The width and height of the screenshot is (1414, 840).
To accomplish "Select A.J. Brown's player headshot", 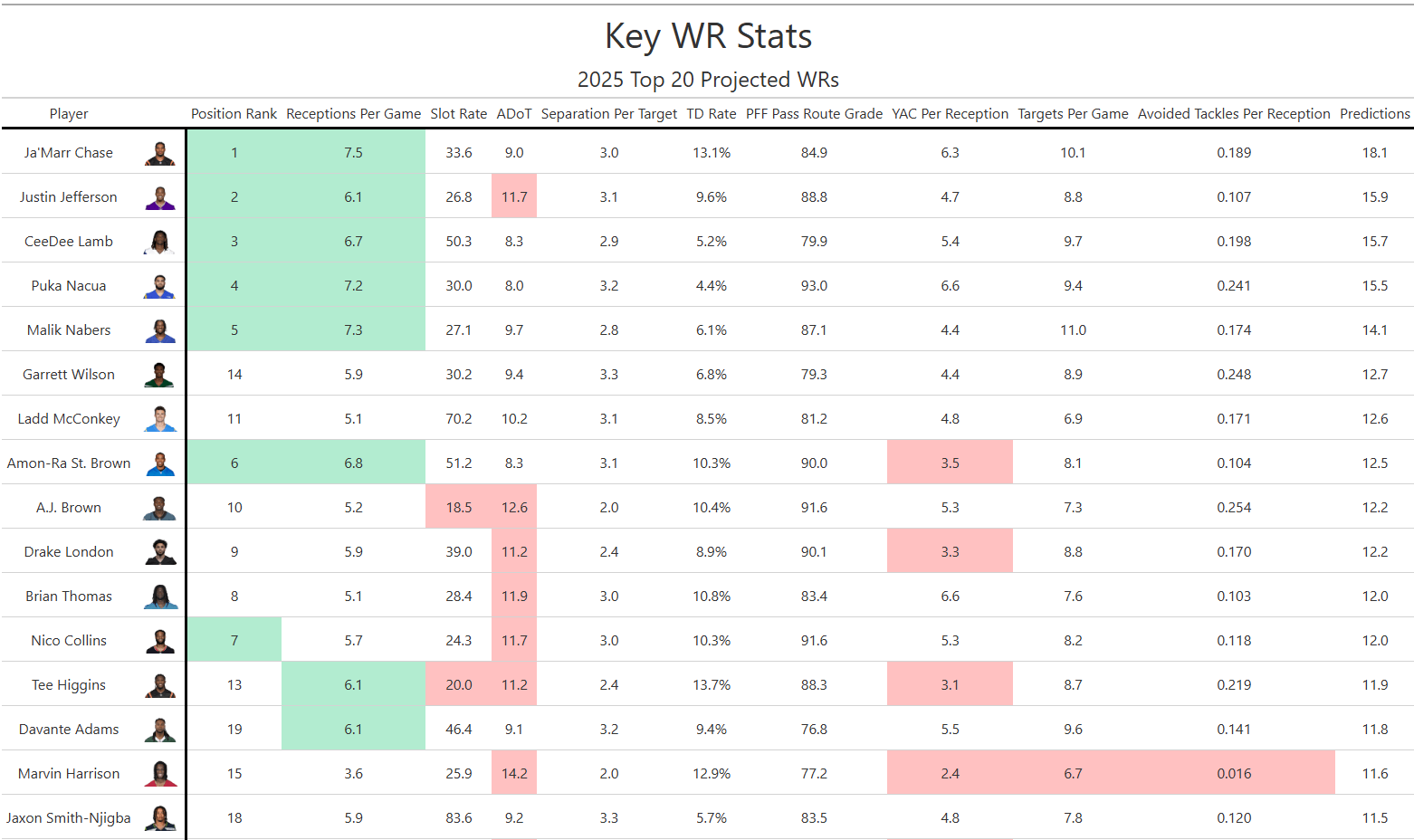I will point(160,508).
